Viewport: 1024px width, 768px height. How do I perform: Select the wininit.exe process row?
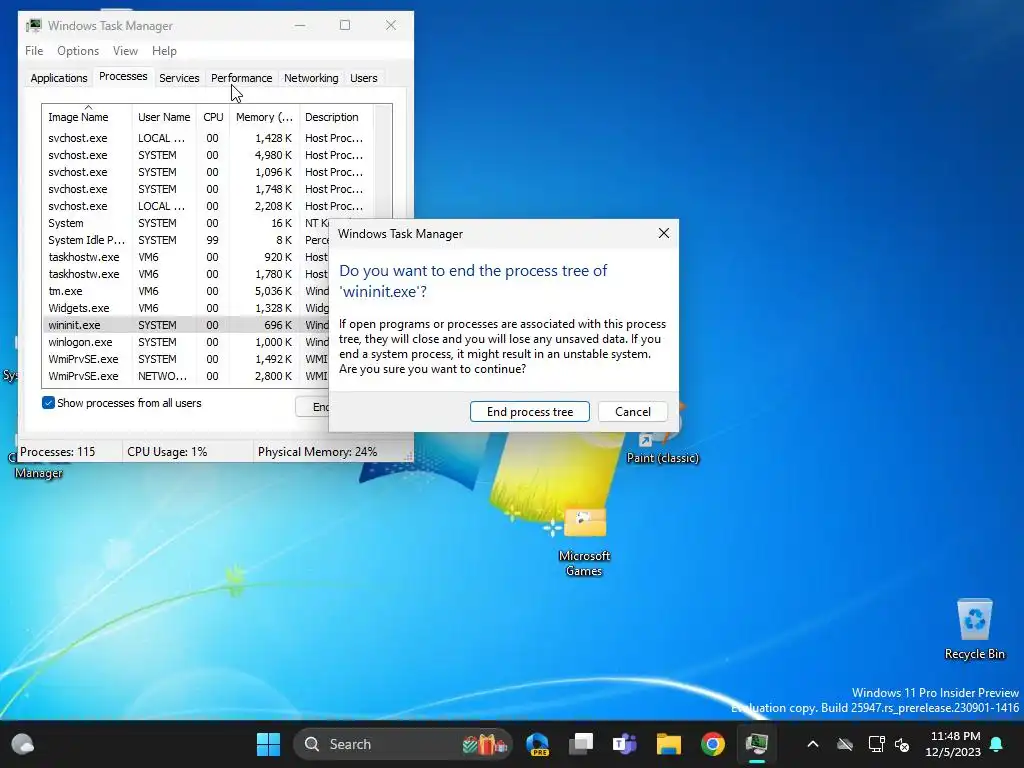185,325
